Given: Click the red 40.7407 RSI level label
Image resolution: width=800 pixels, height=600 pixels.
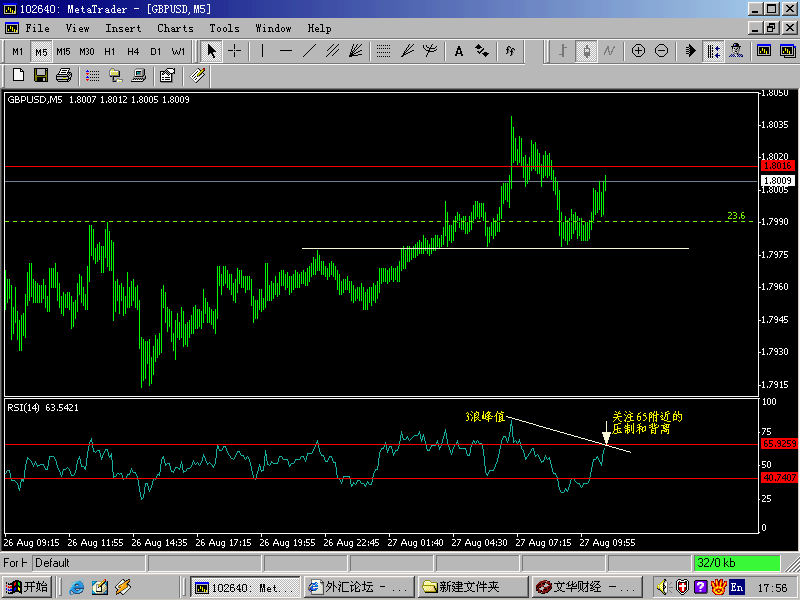Looking at the screenshot, I should [779, 478].
